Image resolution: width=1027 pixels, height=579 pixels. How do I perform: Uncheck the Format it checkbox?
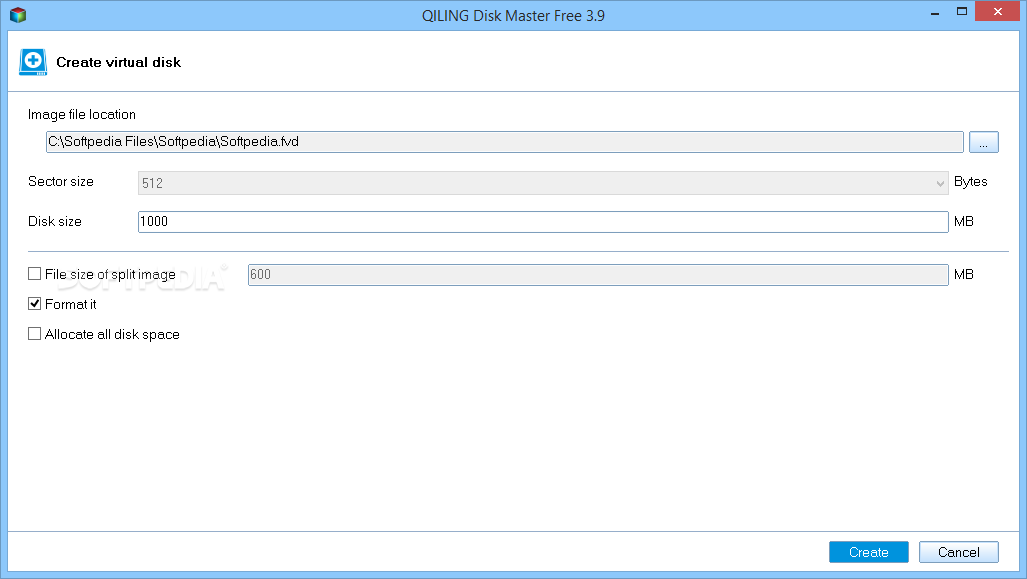[x=35, y=304]
